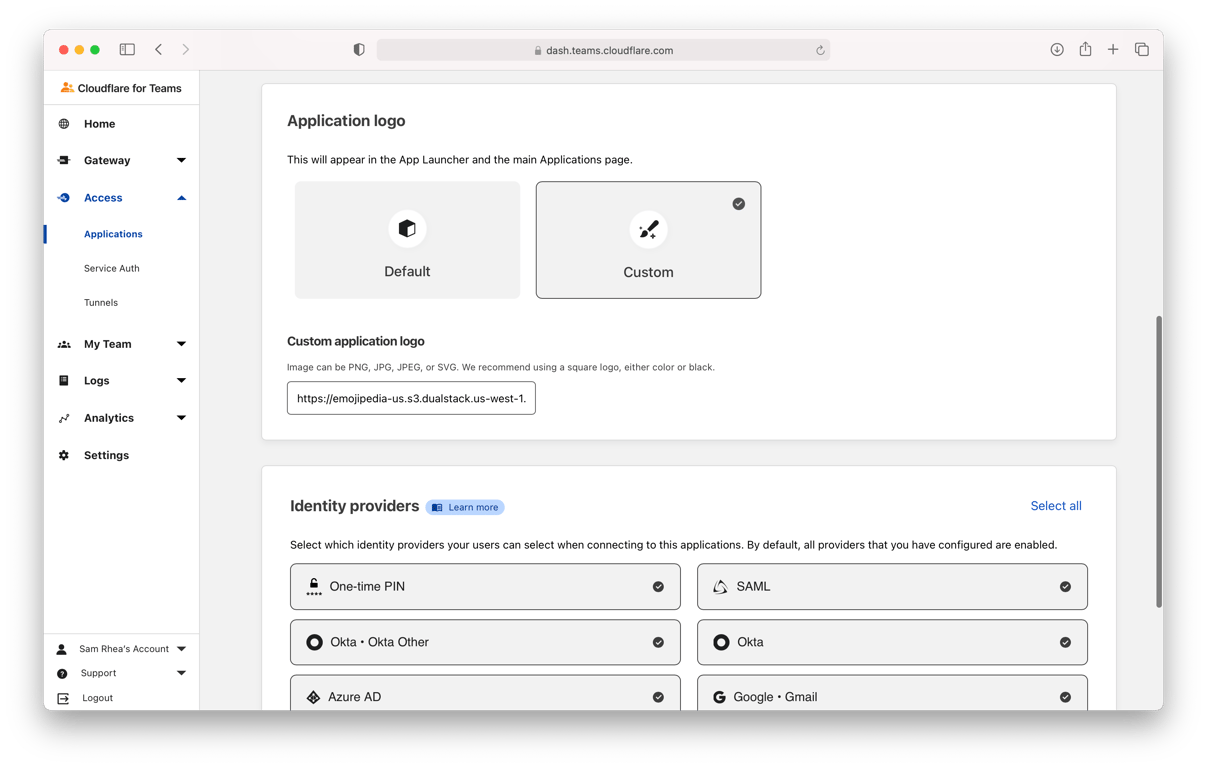Open Applications under Access
This screenshot has width=1207, height=768.
click(x=113, y=234)
